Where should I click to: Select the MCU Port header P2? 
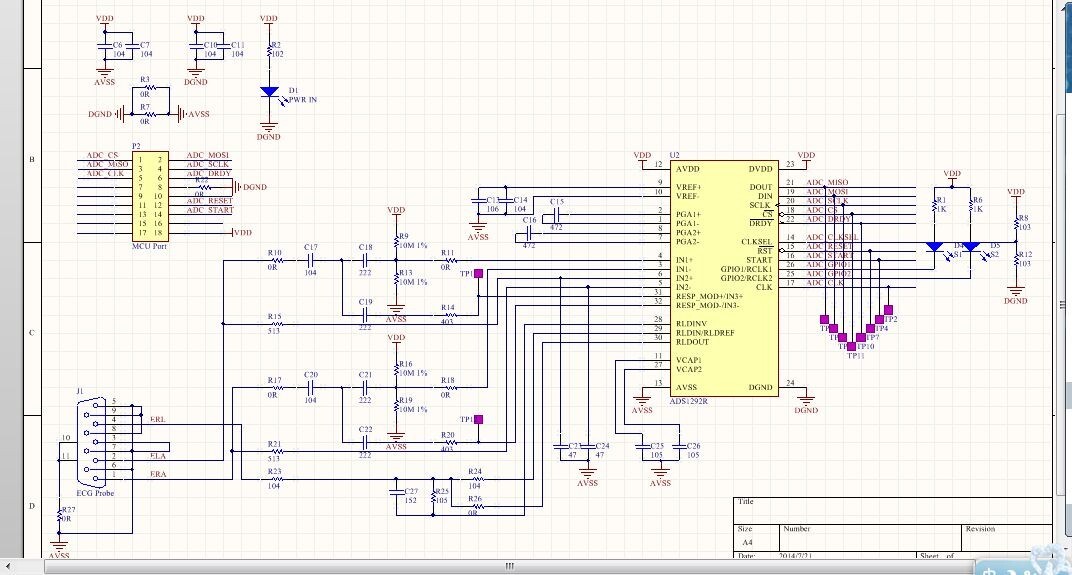(150, 196)
